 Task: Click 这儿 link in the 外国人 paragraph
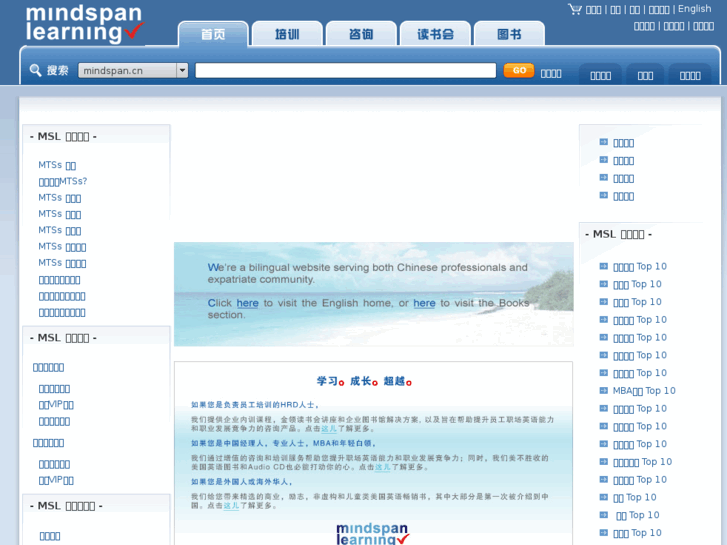coord(231,506)
